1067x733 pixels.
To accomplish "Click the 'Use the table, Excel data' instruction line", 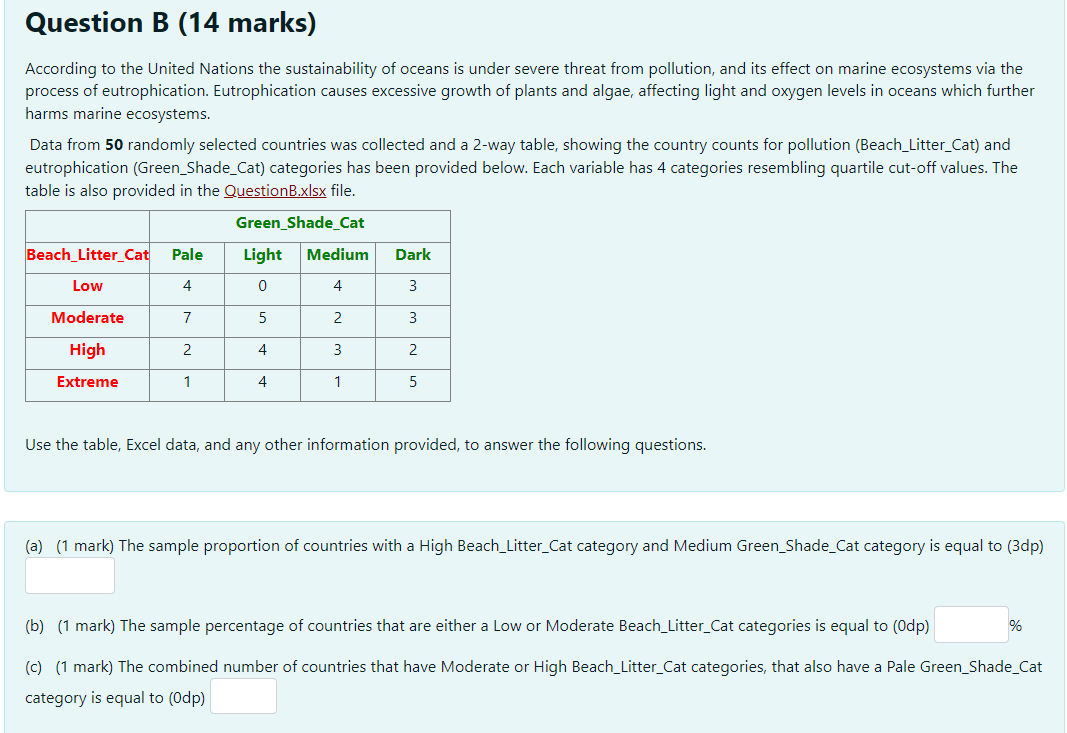I will pyautogui.click(x=365, y=445).
